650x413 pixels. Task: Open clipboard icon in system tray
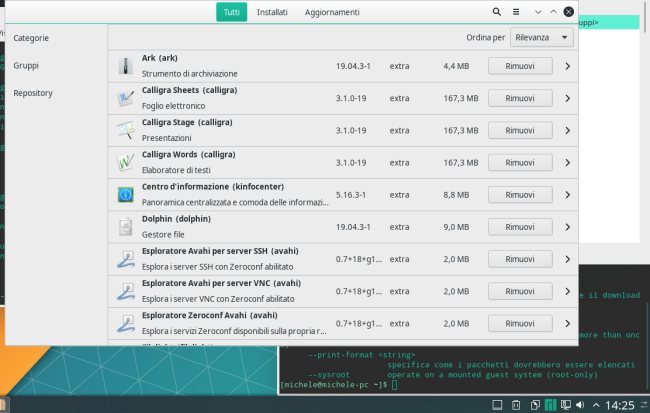(x=535, y=405)
